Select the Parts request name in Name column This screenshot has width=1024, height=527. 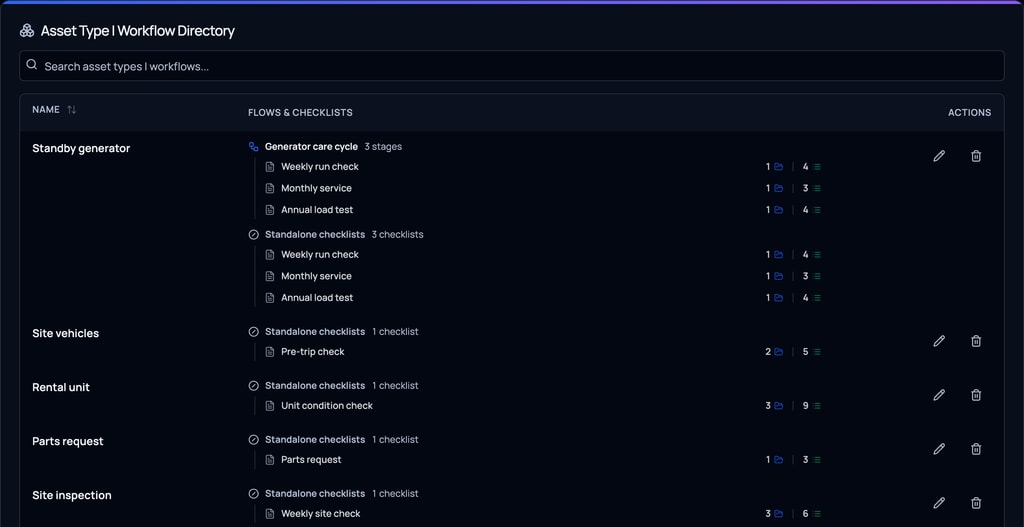pyautogui.click(x=68, y=441)
